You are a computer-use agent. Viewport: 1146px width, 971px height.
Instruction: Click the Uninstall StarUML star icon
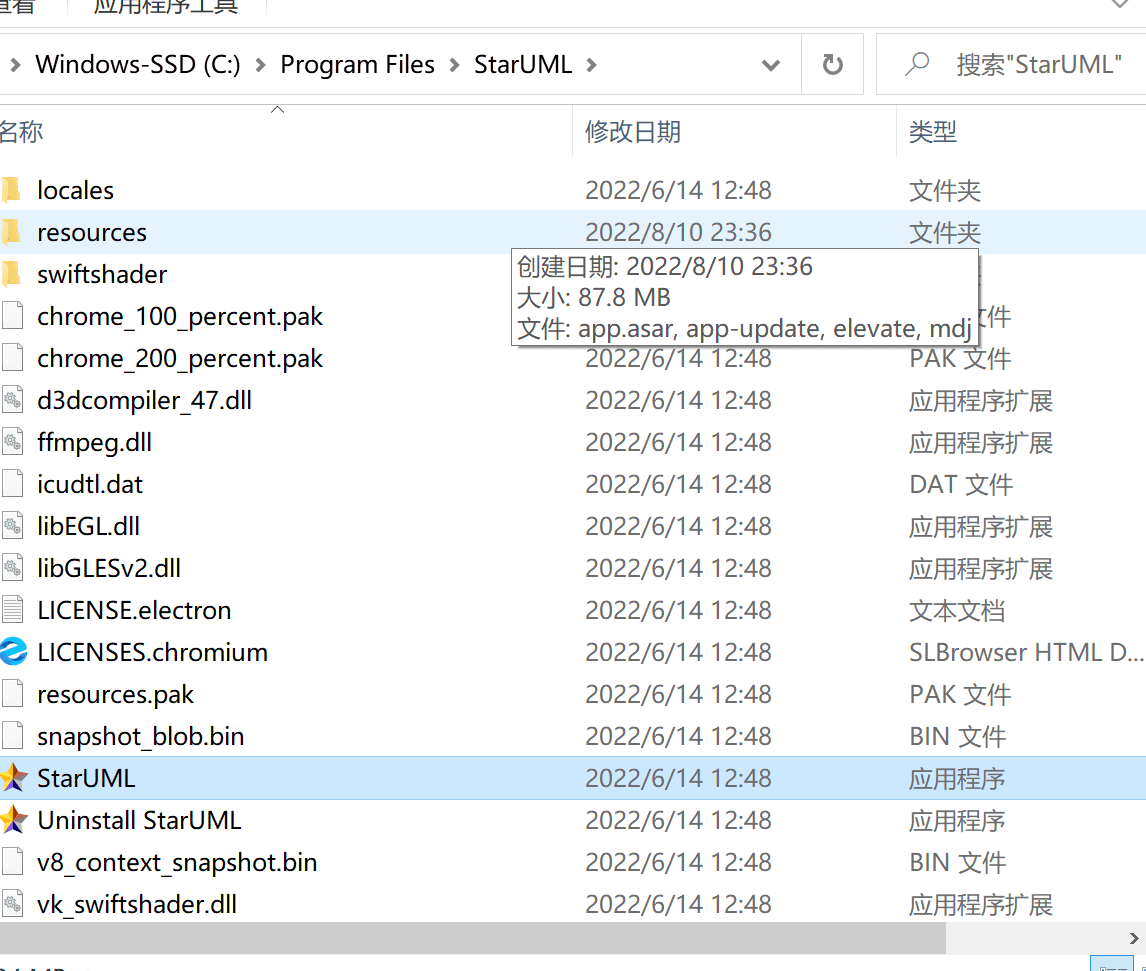pyautogui.click(x=13, y=820)
